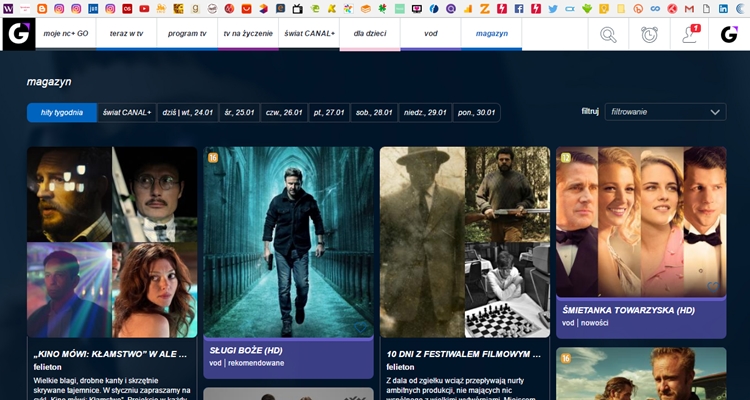The height and width of the screenshot is (400, 750).
Task: Open the Twitter bird bookmark icon
Action: [x=553, y=8]
